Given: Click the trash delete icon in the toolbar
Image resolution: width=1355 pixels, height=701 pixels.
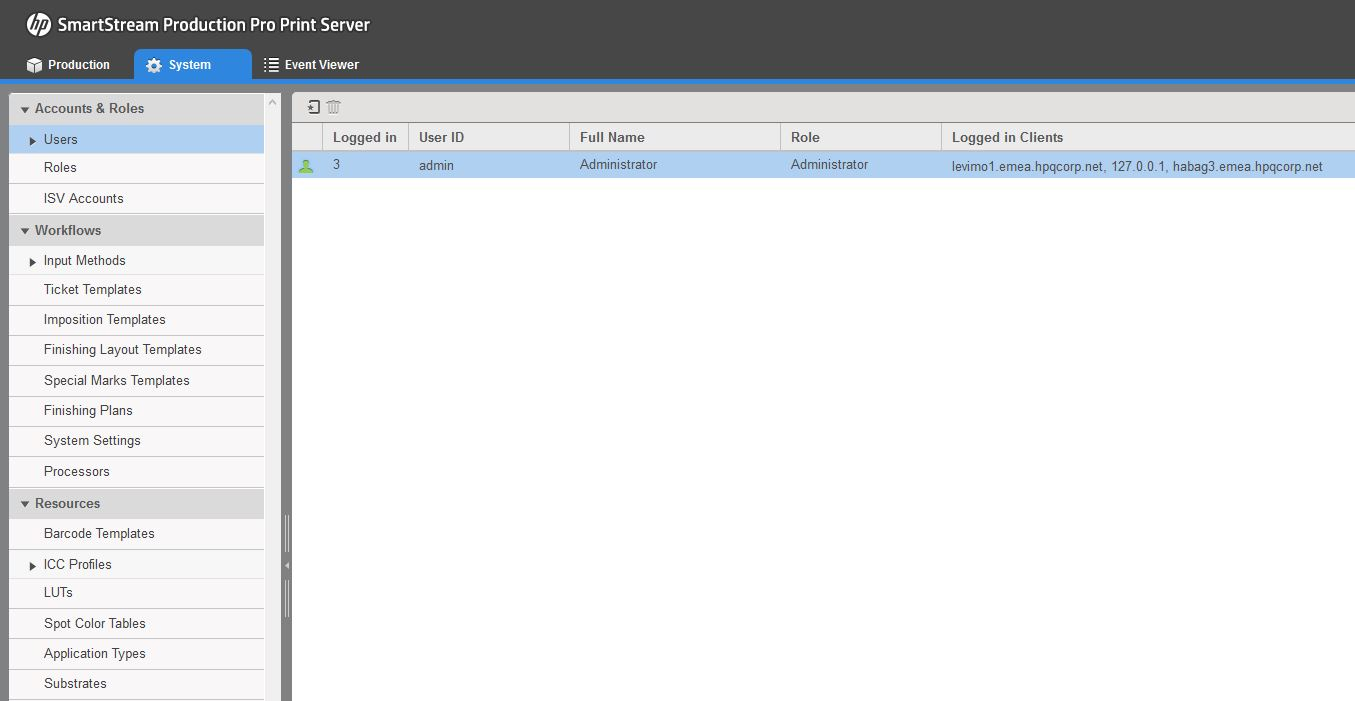Looking at the screenshot, I should point(334,105).
